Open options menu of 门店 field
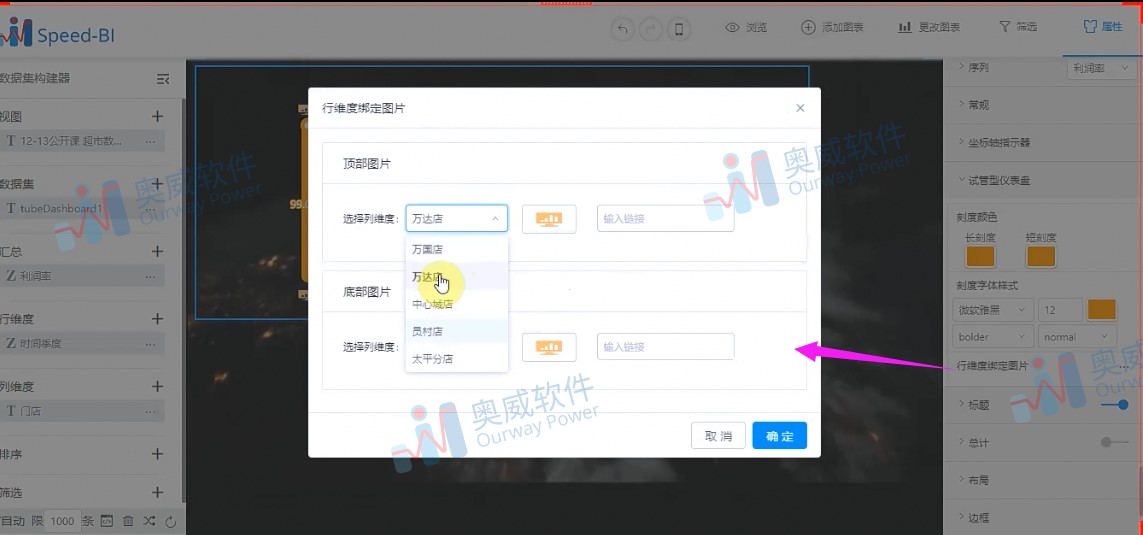Image resolution: width=1143 pixels, height=535 pixels. (x=150, y=411)
